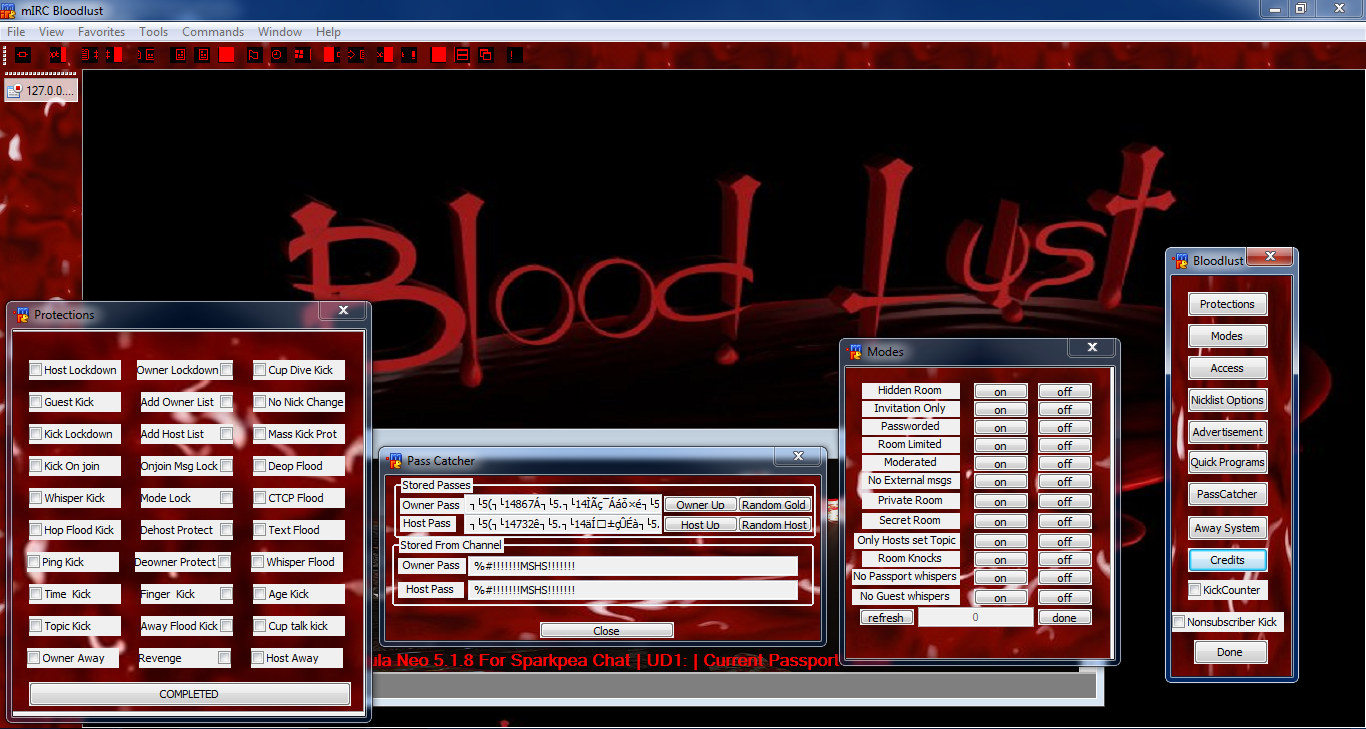Click the cascade windows toolbar icon

coord(486,54)
